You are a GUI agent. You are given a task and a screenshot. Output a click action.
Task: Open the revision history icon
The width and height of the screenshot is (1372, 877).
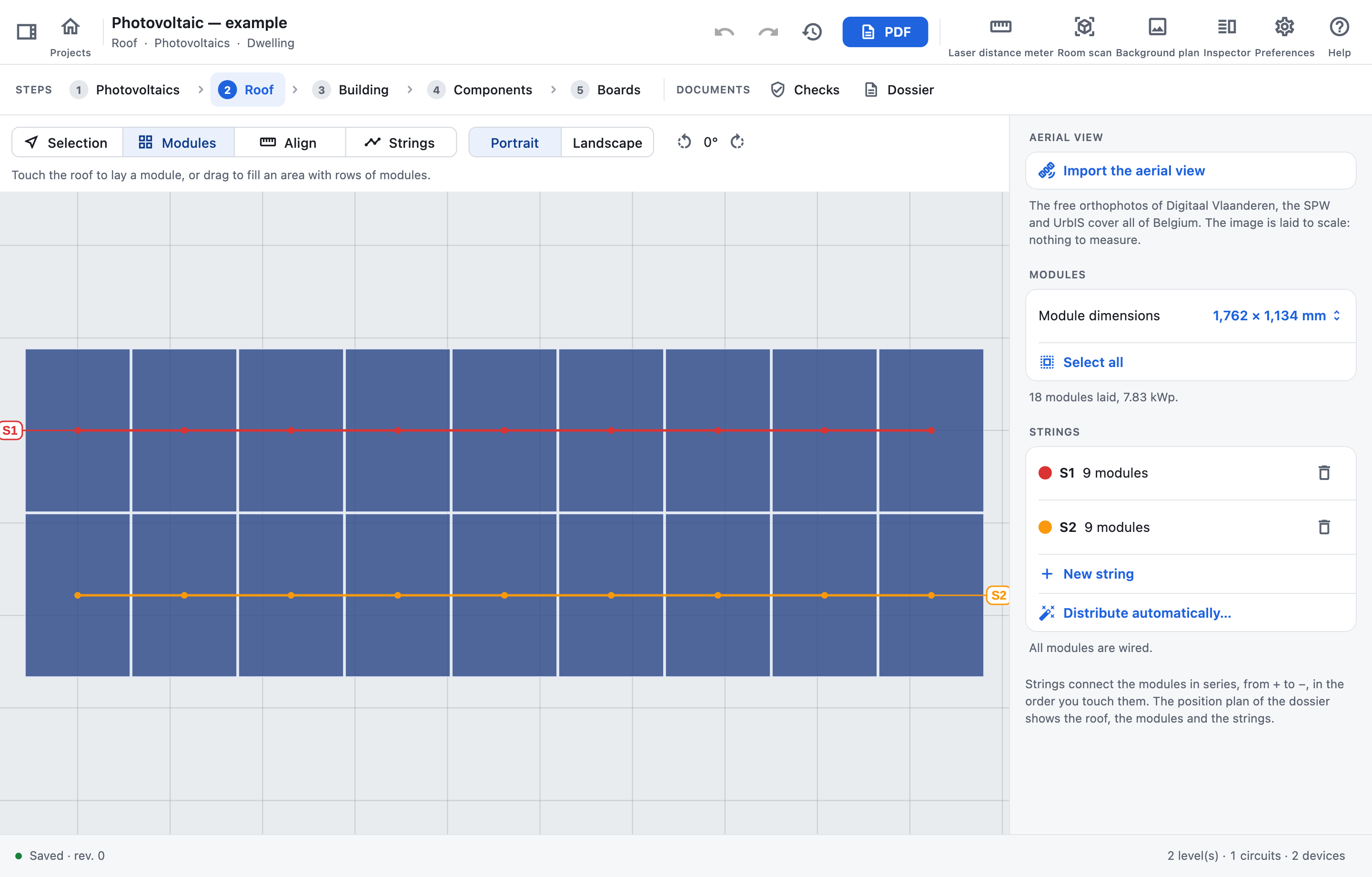click(812, 32)
